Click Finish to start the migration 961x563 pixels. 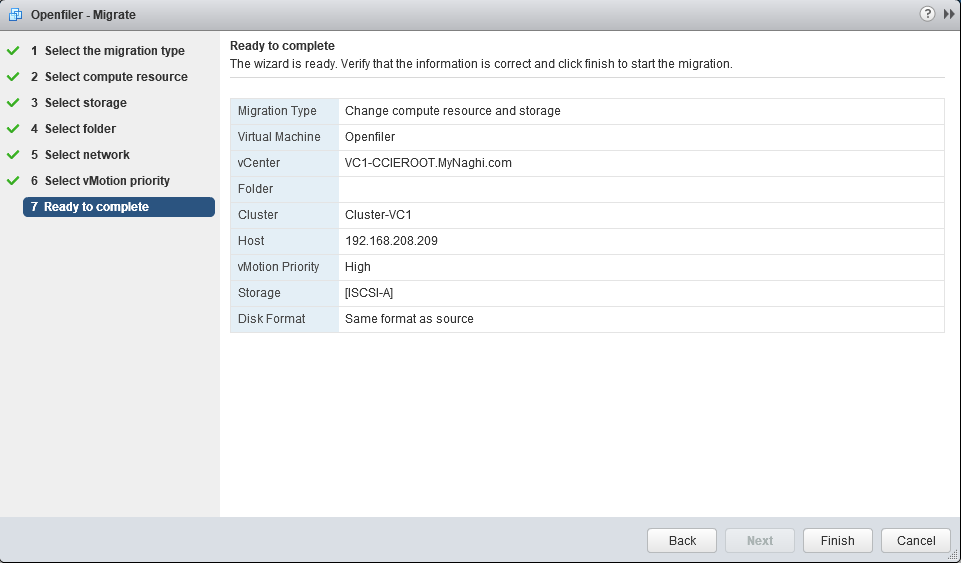pos(837,540)
